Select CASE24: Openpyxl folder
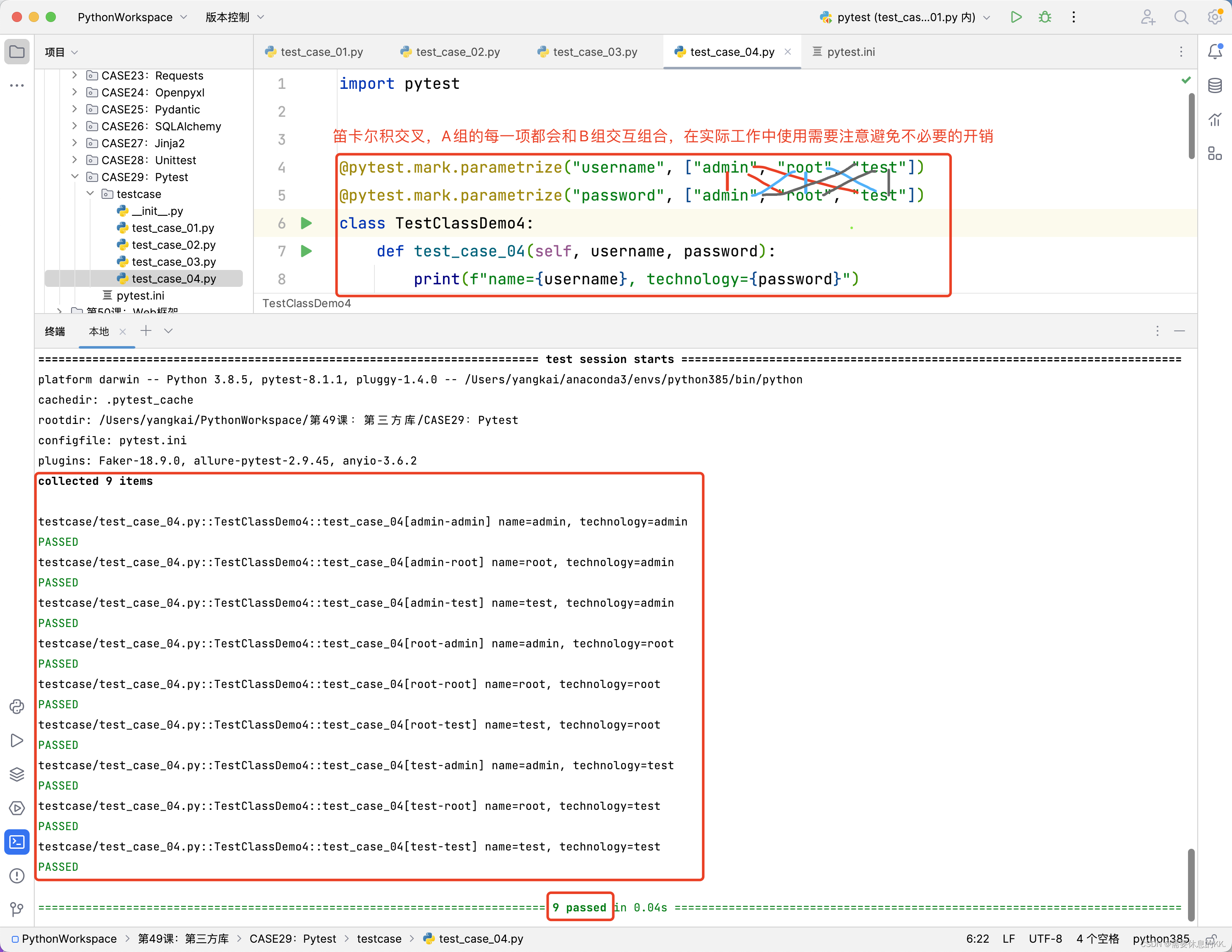 152,93
